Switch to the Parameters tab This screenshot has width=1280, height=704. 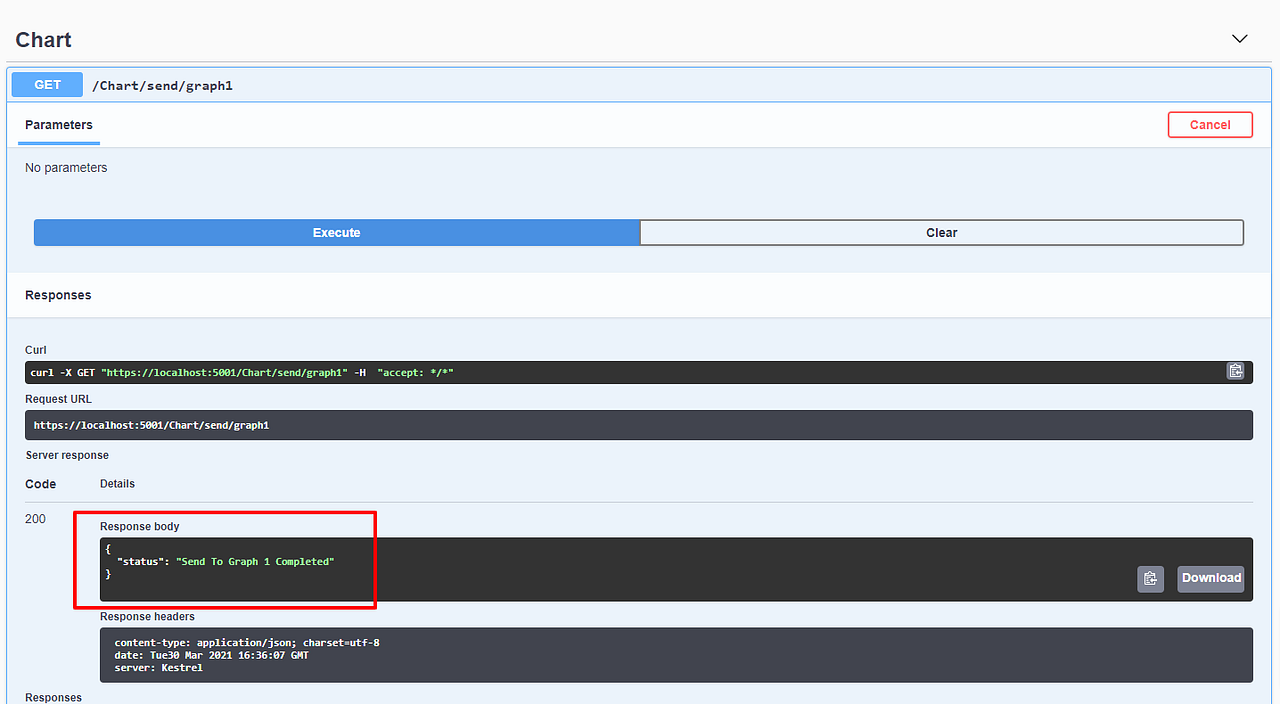pos(58,125)
